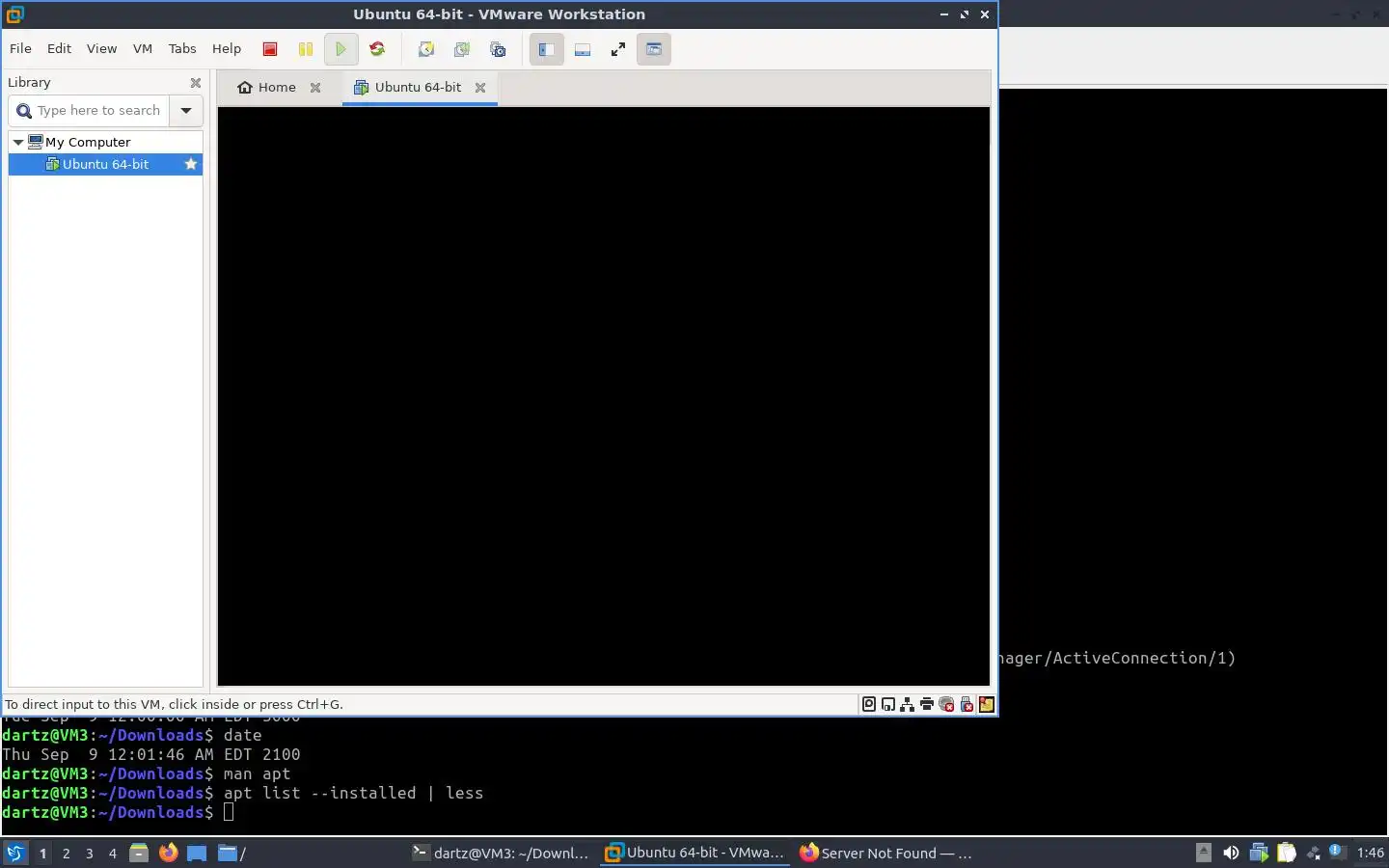Viewport: 1389px width, 868px height.
Task: Click the printer status icon
Action: click(927, 704)
